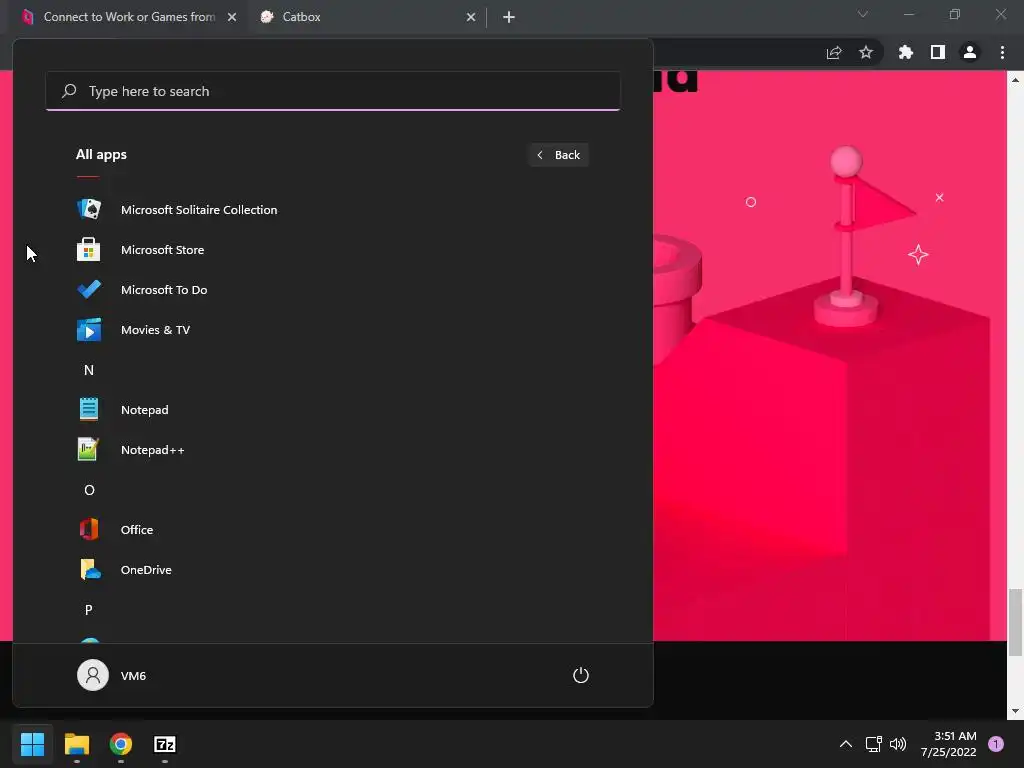Expand the Chrome tab search chevron
The image size is (1024, 768).
863,14
